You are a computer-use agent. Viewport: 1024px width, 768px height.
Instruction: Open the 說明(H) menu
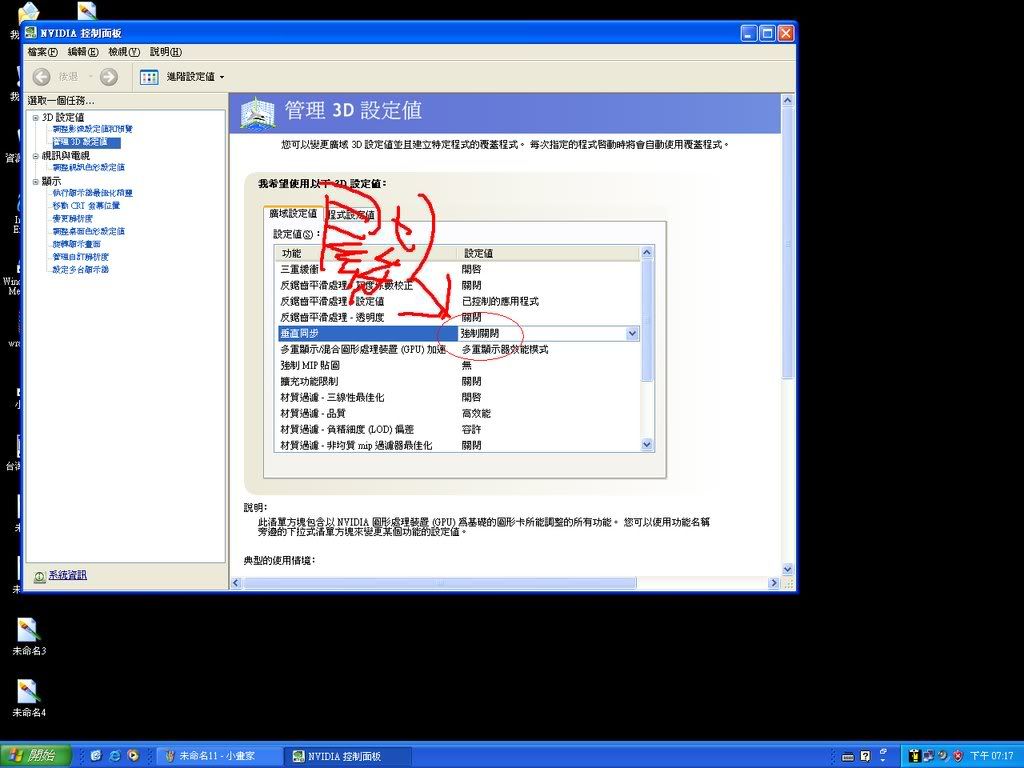click(165, 52)
